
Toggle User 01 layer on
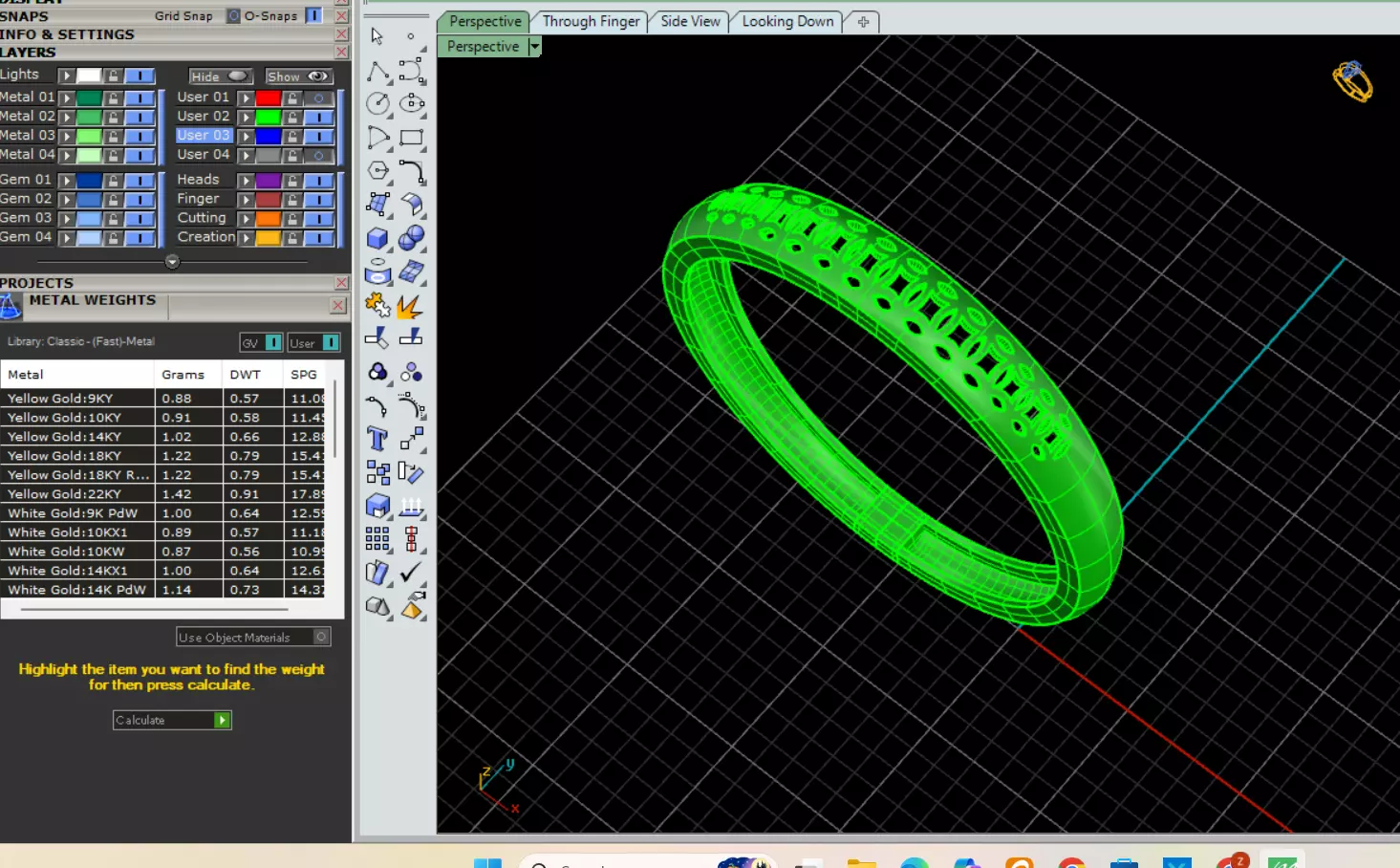coord(318,98)
